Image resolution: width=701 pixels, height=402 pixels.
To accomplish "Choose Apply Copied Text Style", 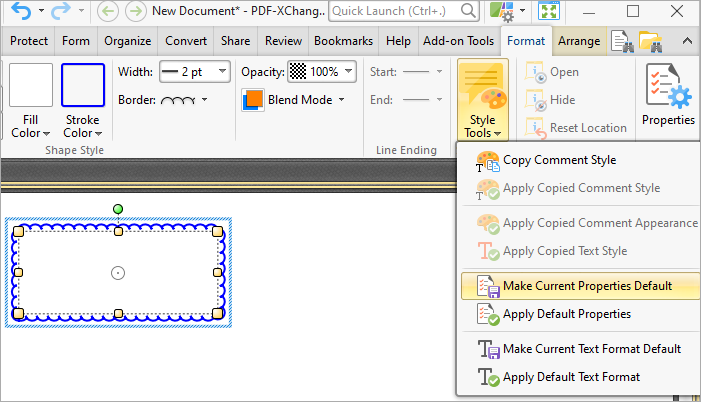I will tap(580, 251).
